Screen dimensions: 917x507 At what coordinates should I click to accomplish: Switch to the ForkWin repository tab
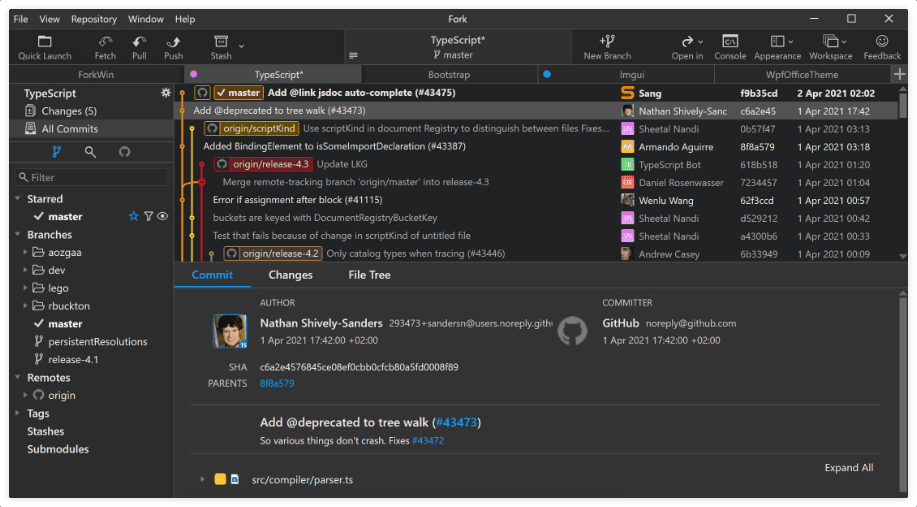pyautogui.click(x=96, y=75)
